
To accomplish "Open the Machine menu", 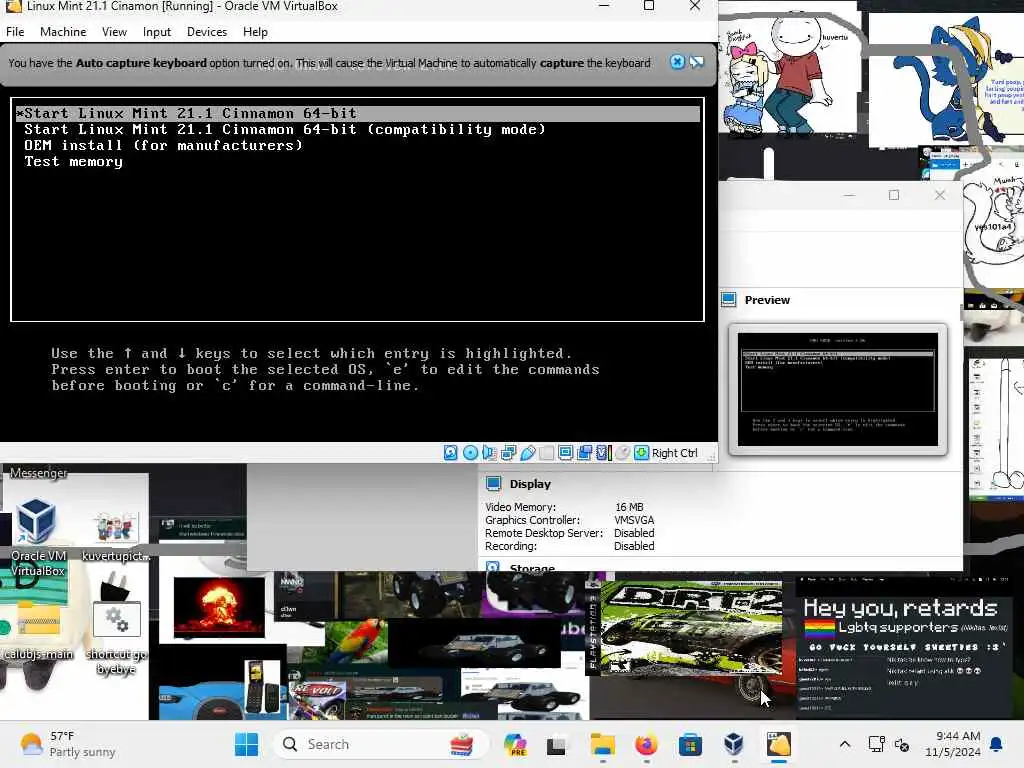I will coord(63,32).
